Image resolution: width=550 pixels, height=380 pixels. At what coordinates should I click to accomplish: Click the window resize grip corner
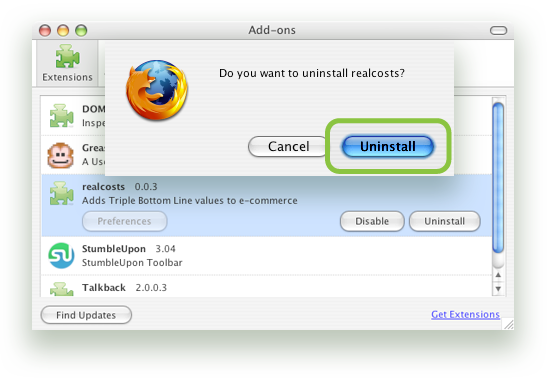coord(508,324)
